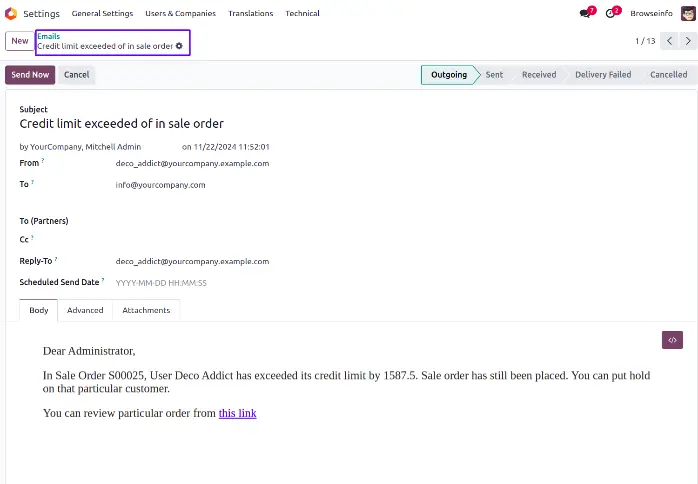698x484 pixels.
Task: Switch to the Advanced tab
Action: click(85, 310)
